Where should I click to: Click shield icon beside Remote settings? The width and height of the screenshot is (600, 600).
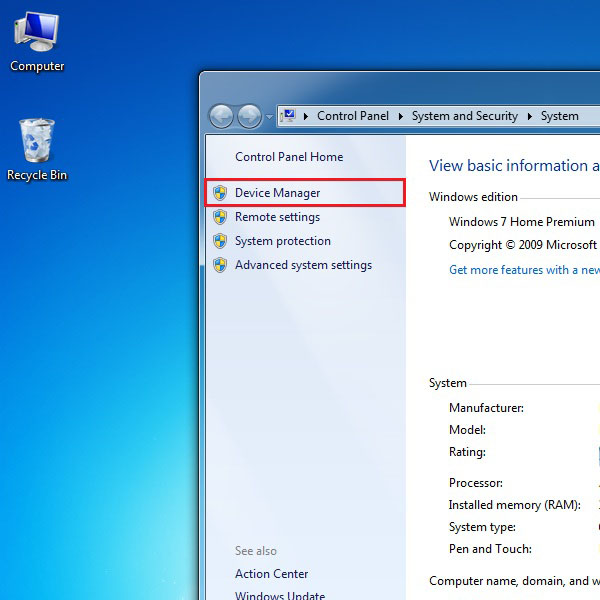(220, 217)
